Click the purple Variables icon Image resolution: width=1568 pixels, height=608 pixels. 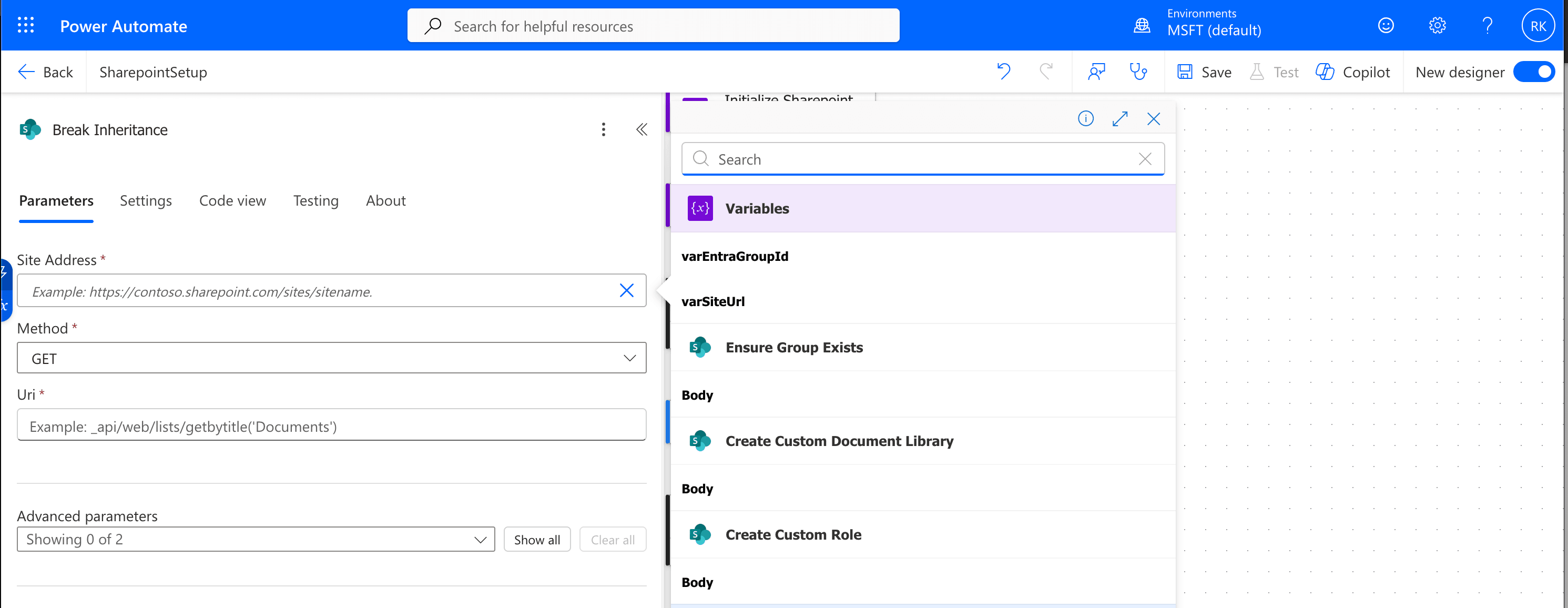700,208
